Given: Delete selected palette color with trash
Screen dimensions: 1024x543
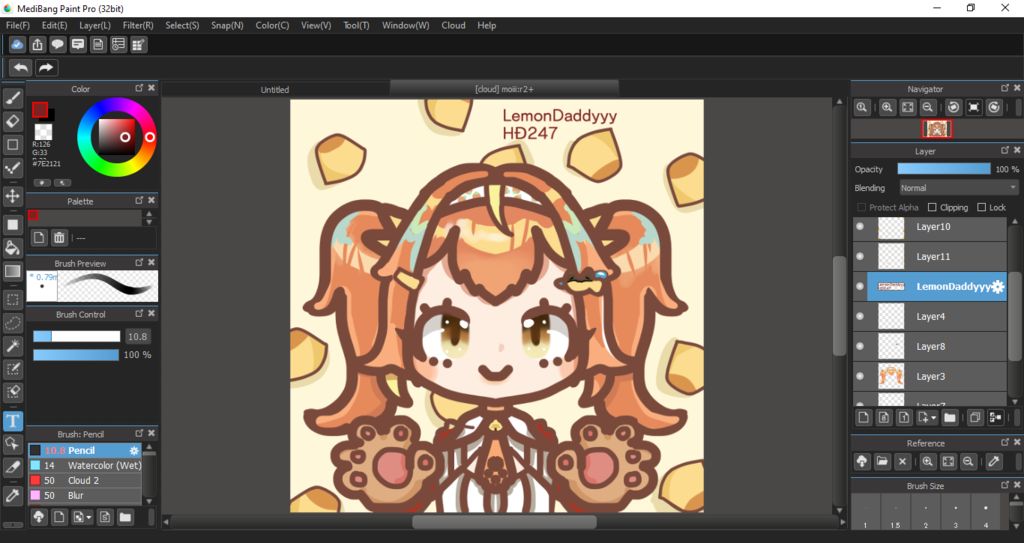Looking at the screenshot, I should [59, 238].
